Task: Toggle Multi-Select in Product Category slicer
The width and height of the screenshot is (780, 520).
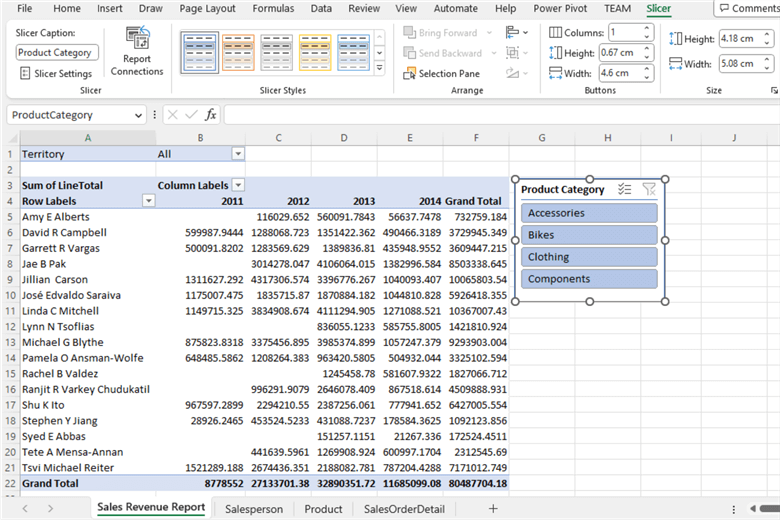Action: coord(624,189)
